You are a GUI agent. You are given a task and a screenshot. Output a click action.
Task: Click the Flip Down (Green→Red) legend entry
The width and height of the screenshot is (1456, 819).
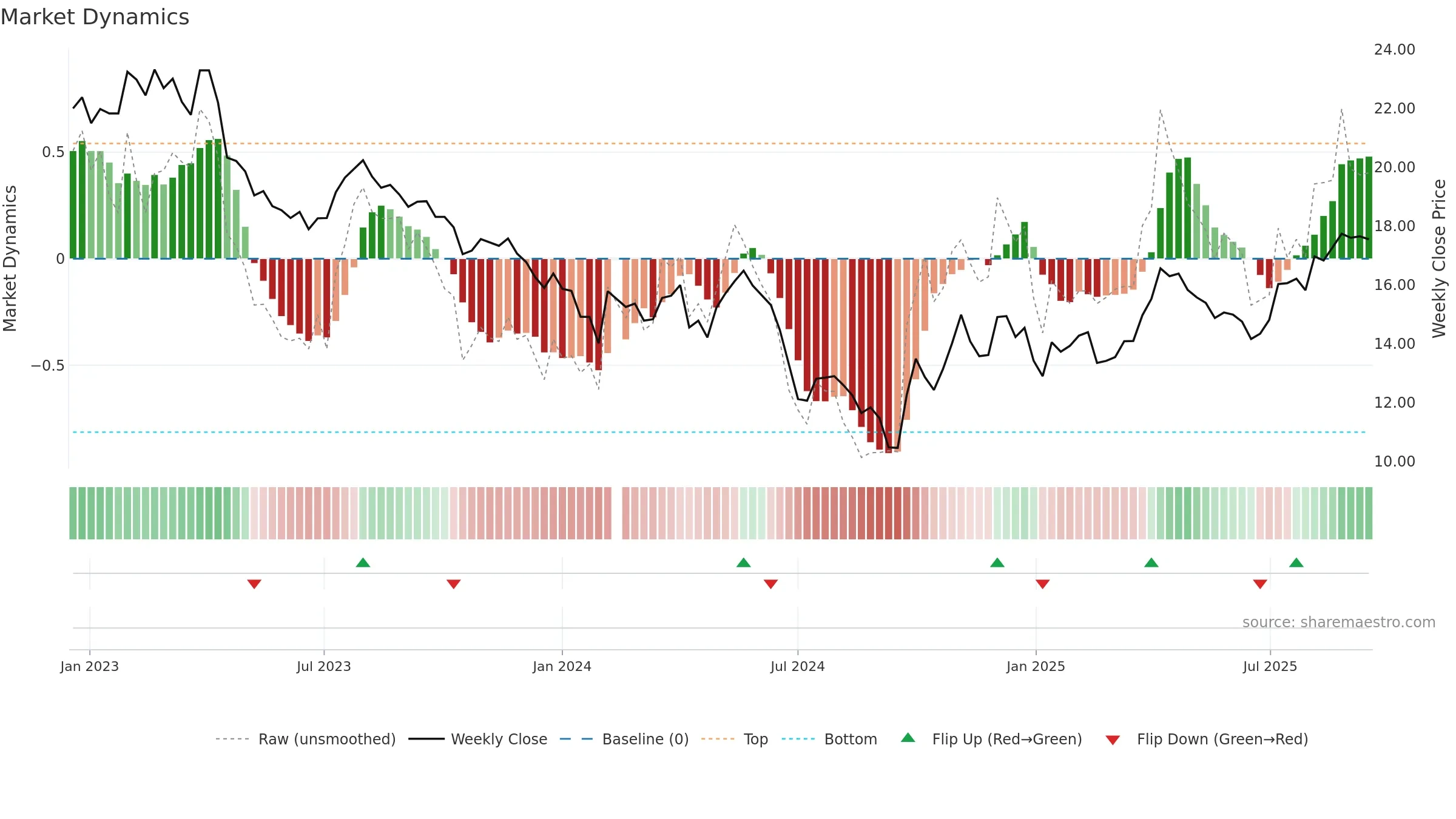pyautogui.click(x=1206, y=739)
